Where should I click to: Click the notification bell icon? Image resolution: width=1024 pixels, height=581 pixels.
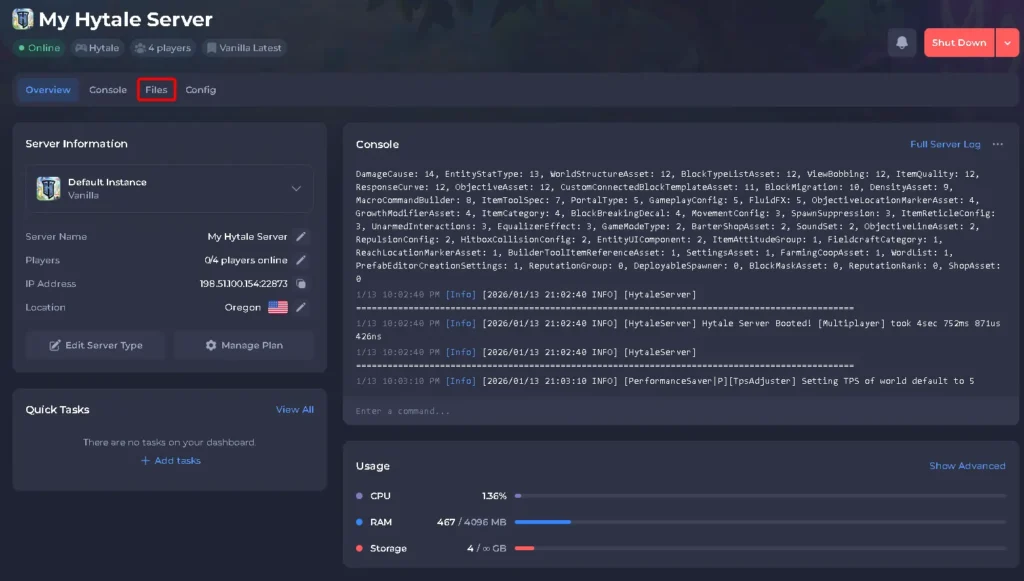point(902,42)
